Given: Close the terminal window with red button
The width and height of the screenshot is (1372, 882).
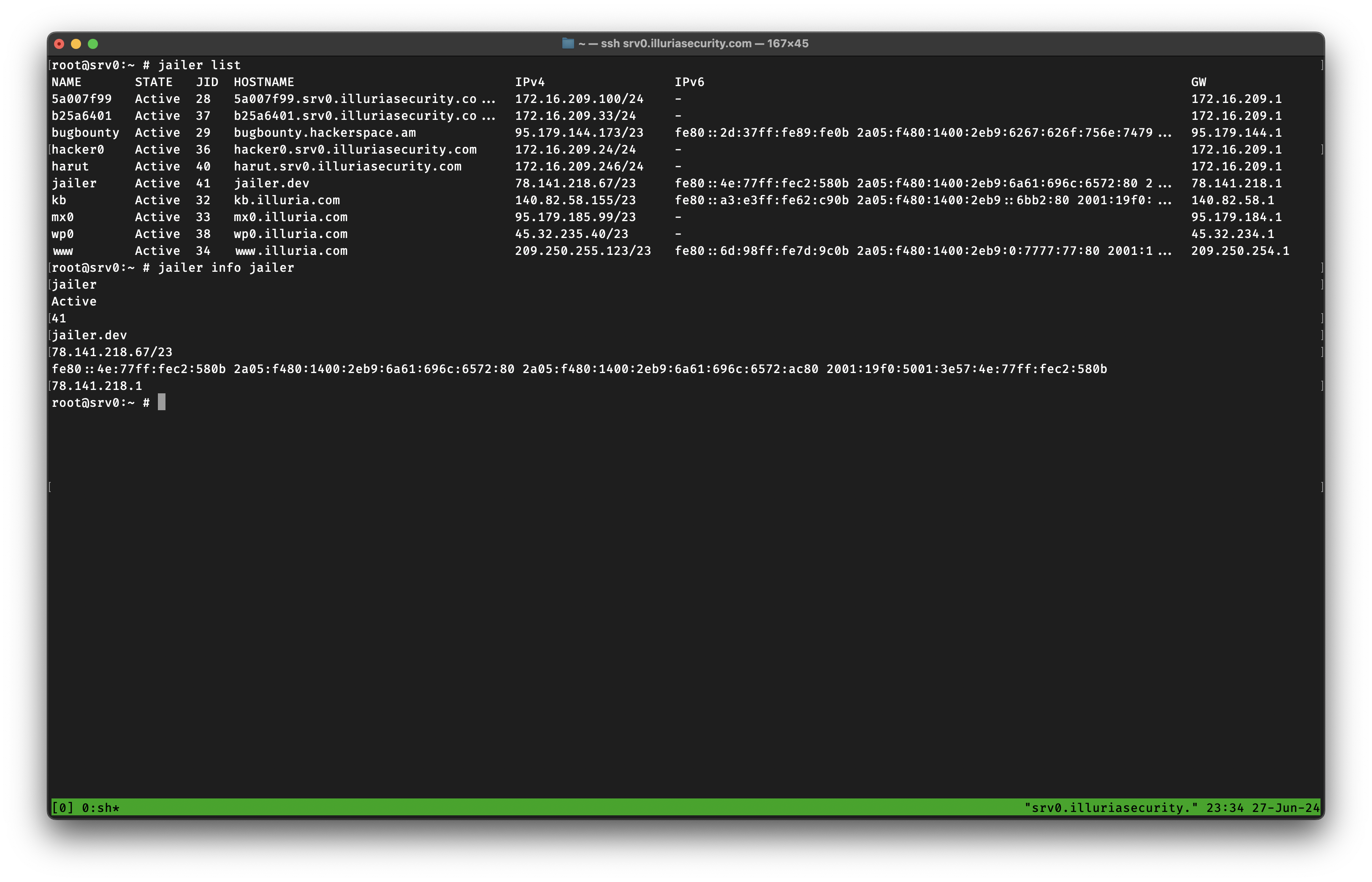Looking at the screenshot, I should point(59,44).
